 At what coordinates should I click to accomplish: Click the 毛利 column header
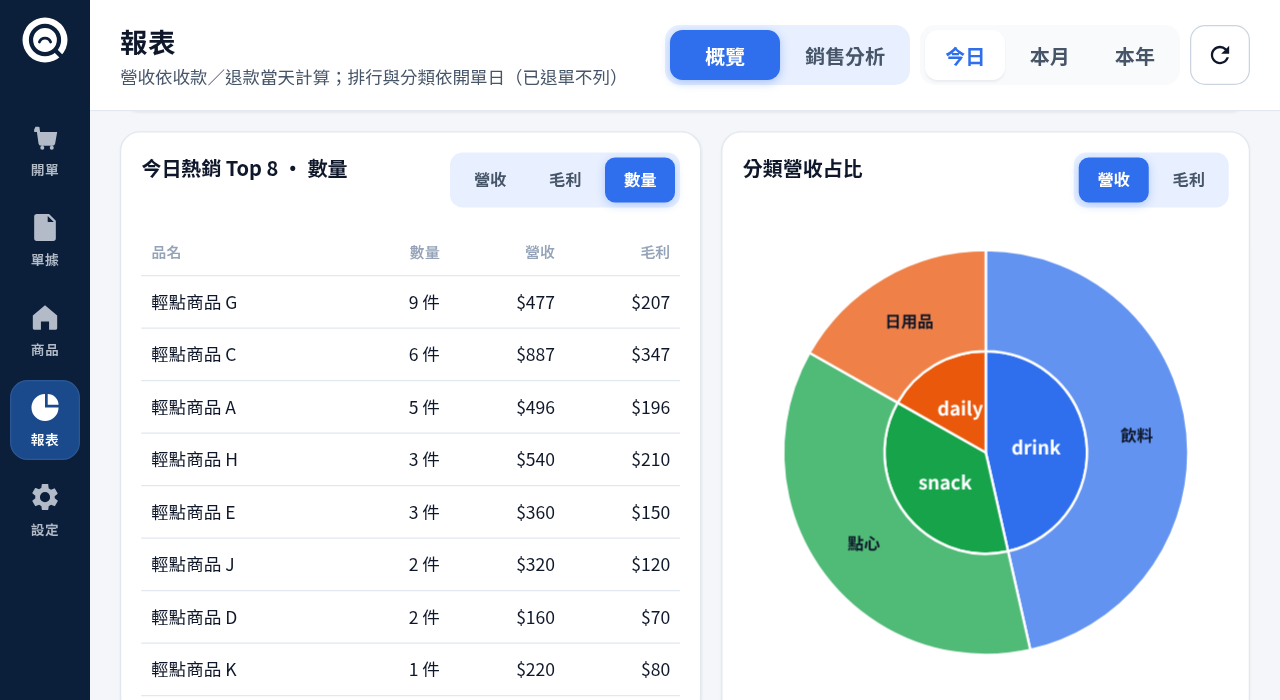pyautogui.click(x=655, y=252)
